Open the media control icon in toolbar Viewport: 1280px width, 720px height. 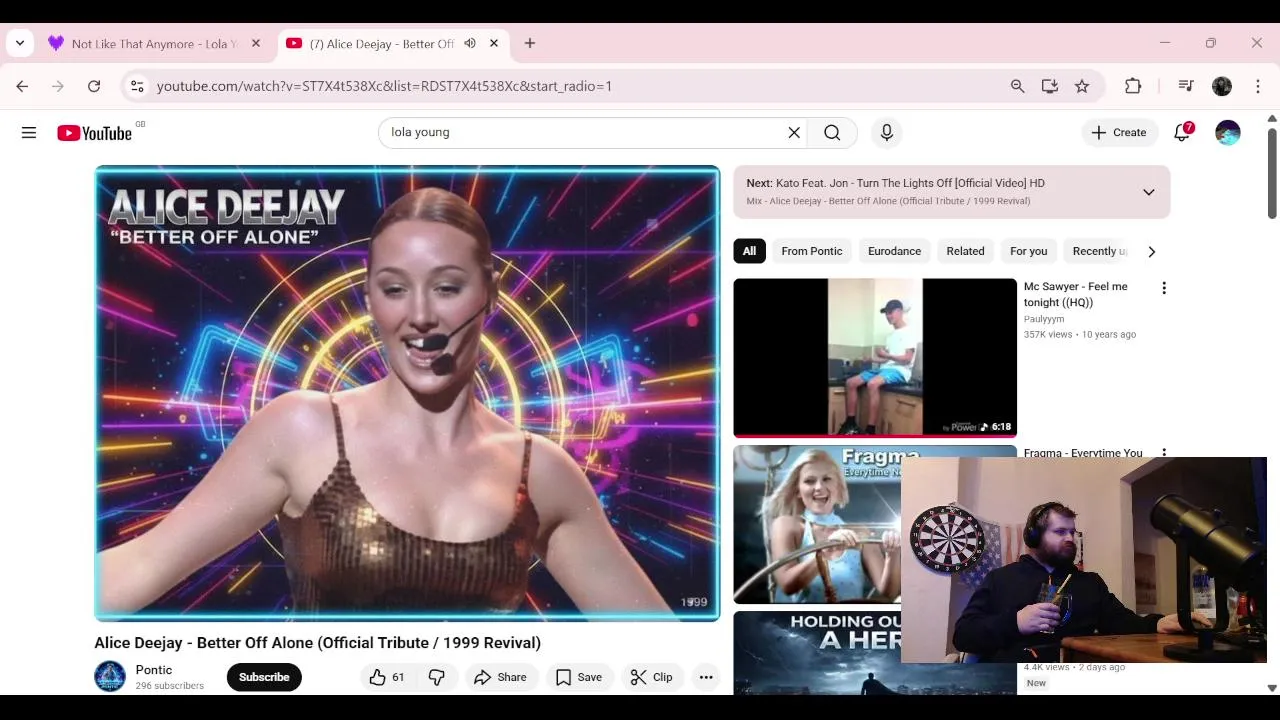pyautogui.click(x=1186, y=86)
